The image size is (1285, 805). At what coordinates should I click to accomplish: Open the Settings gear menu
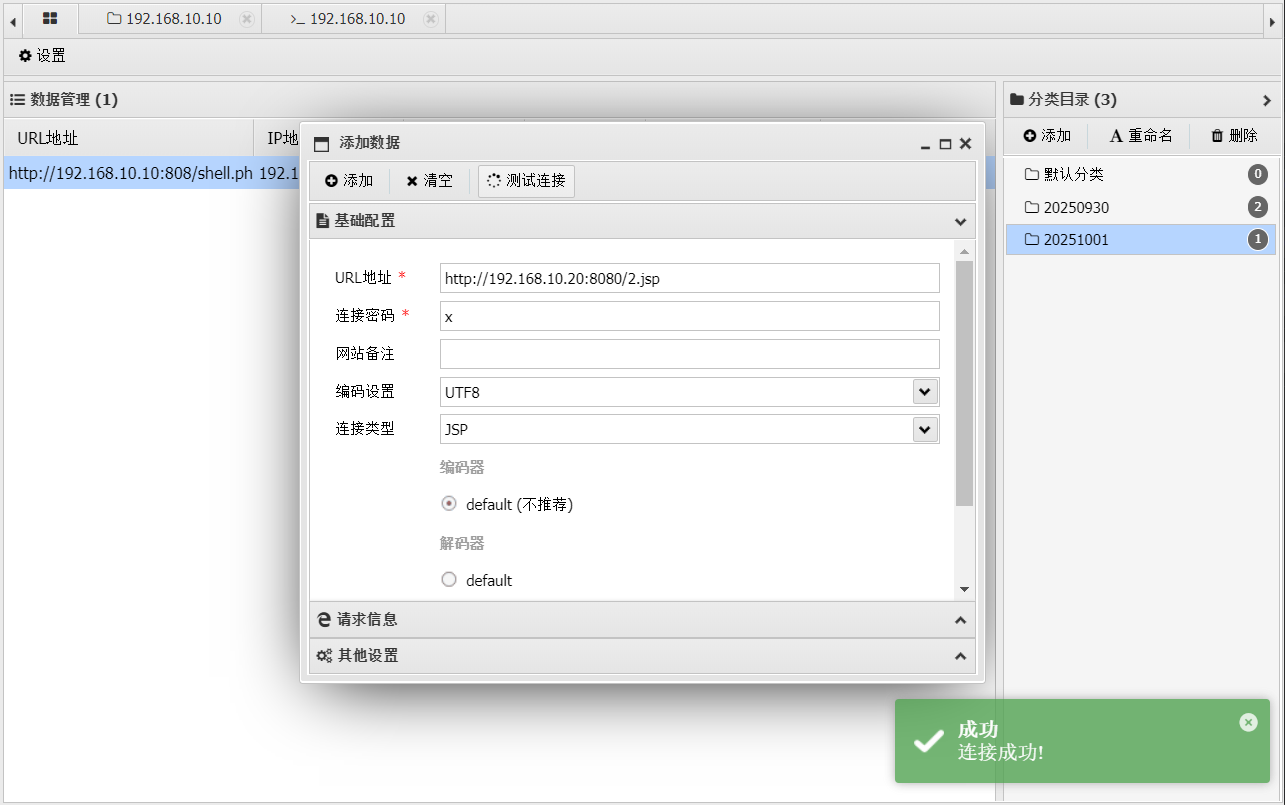pos(42,56)
